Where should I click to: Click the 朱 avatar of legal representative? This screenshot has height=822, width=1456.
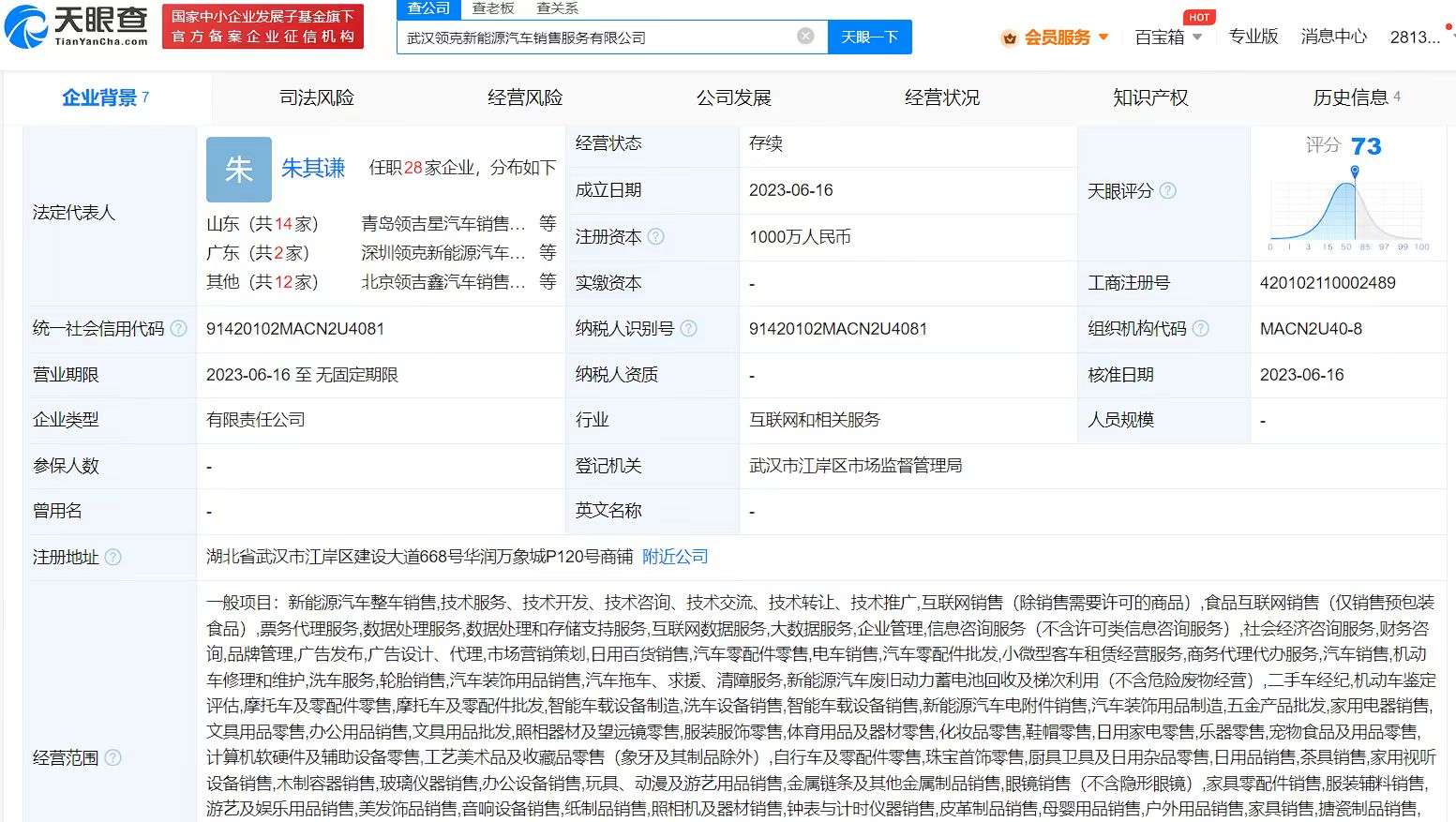pyautogui.click(x=238, y=170)
